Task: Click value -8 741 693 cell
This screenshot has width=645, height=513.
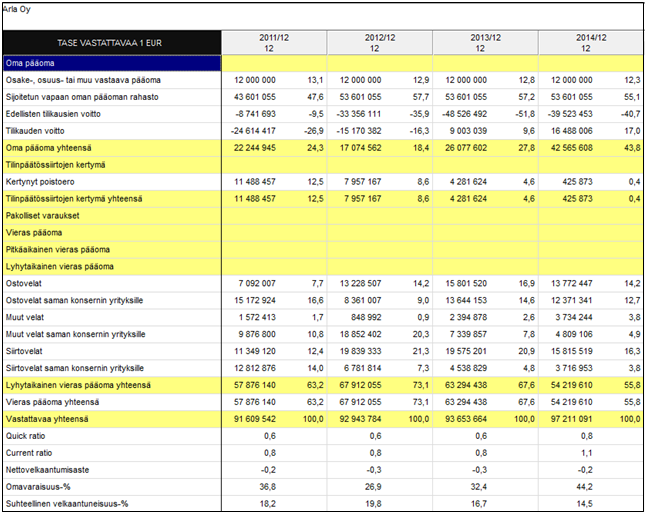Action: click(x=257, y=114)
